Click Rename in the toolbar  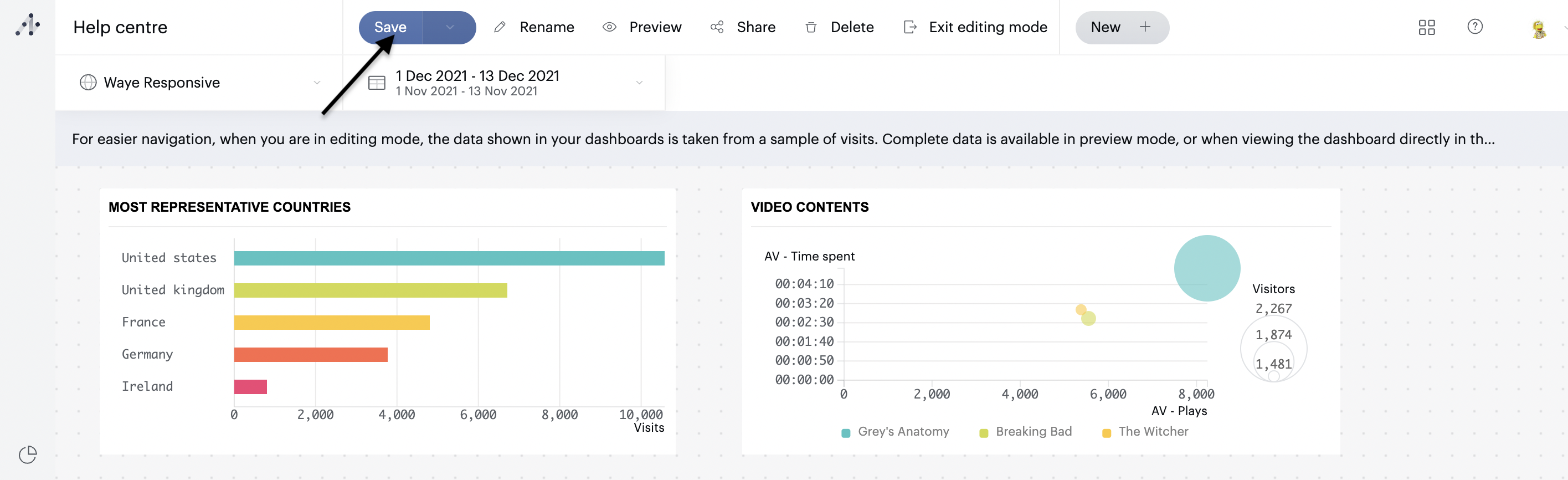pyautogui.click(x=534, y=27)
